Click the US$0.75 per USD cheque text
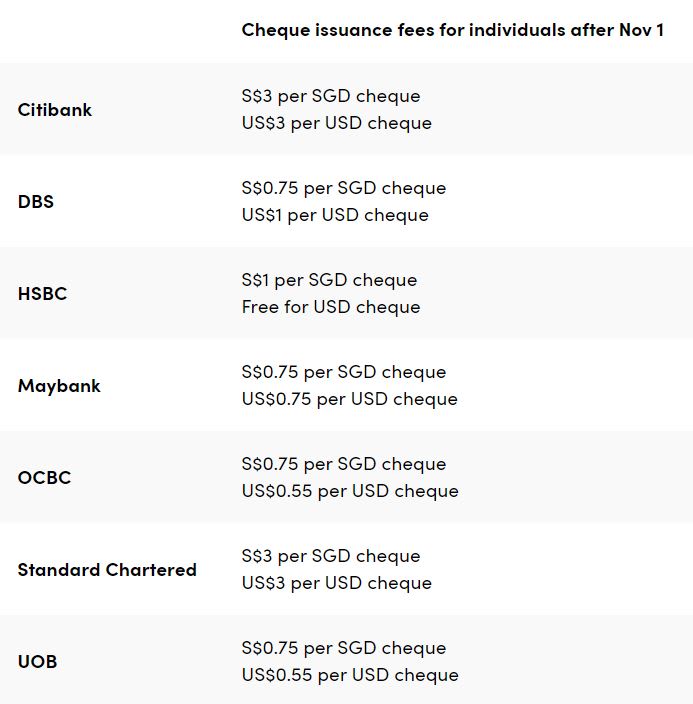Image resolution: width=693 pixels, height=704 pixels. coord(349,399)
